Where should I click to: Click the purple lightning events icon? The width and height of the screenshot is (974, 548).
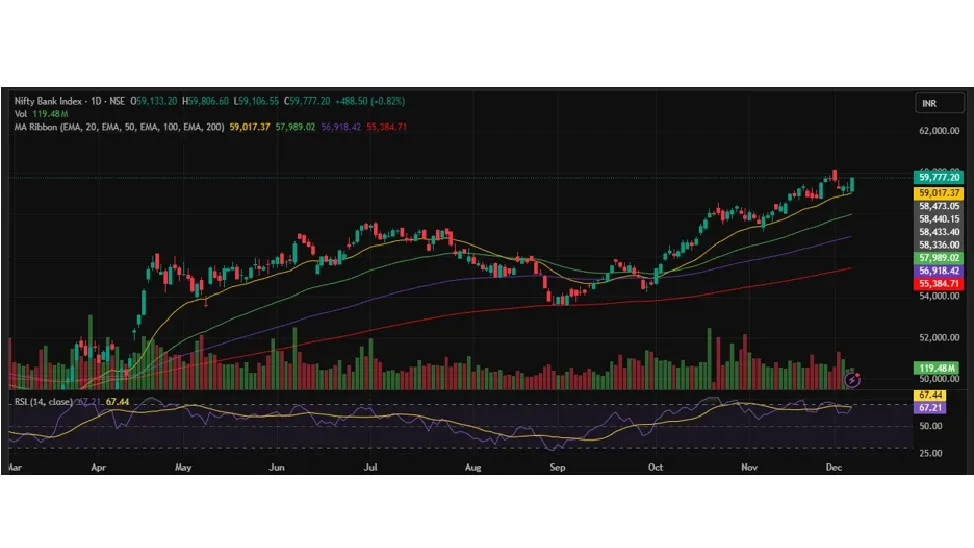(852, 380)
